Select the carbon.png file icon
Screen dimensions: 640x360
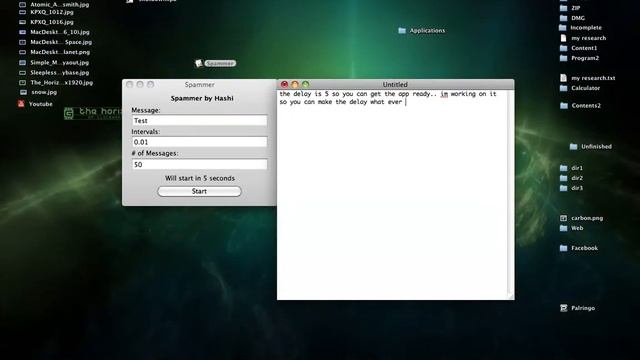tap(564, 218)
